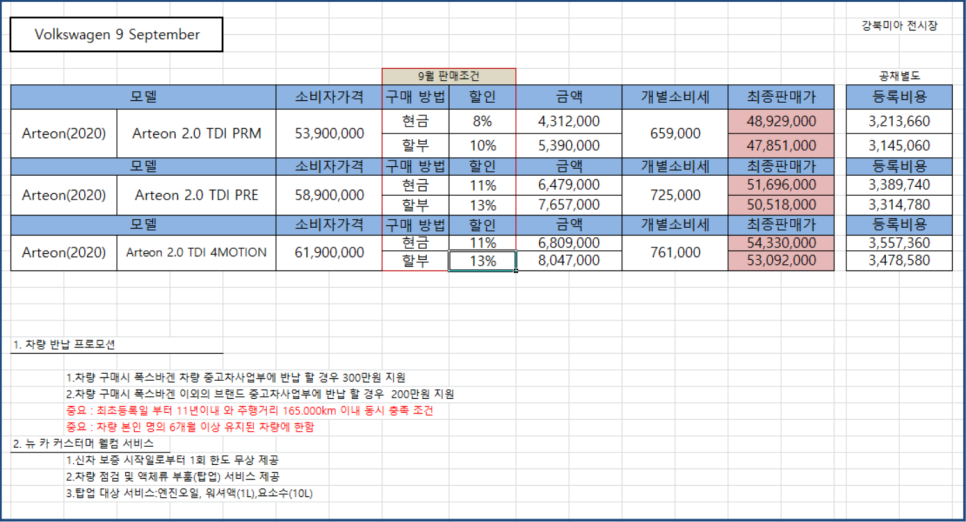Click the consumer price cell 58,900,000
Viewport: 966px width, 522px height.
point(329,195)
